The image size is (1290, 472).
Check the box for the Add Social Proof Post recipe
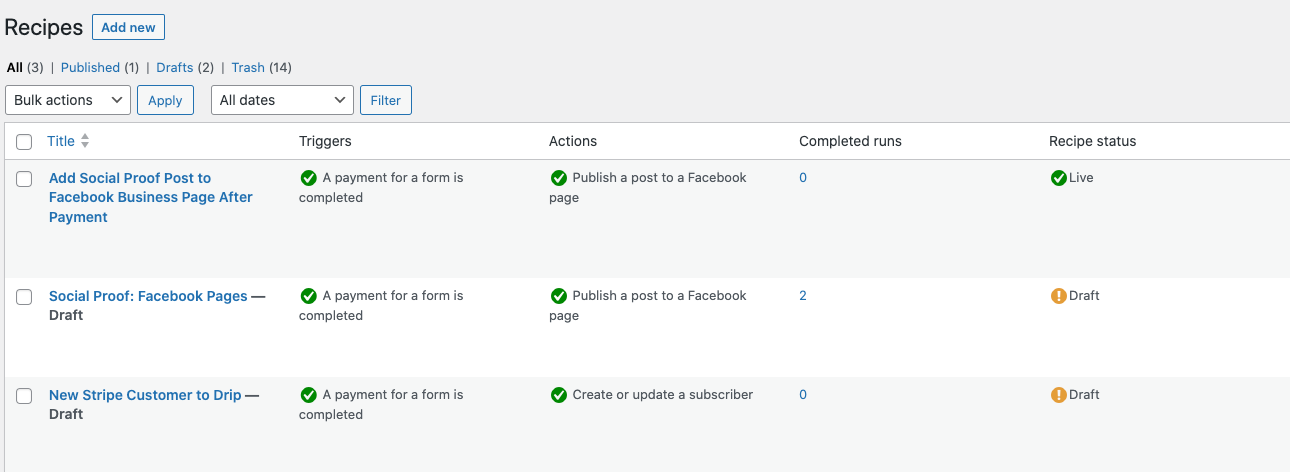24,179
